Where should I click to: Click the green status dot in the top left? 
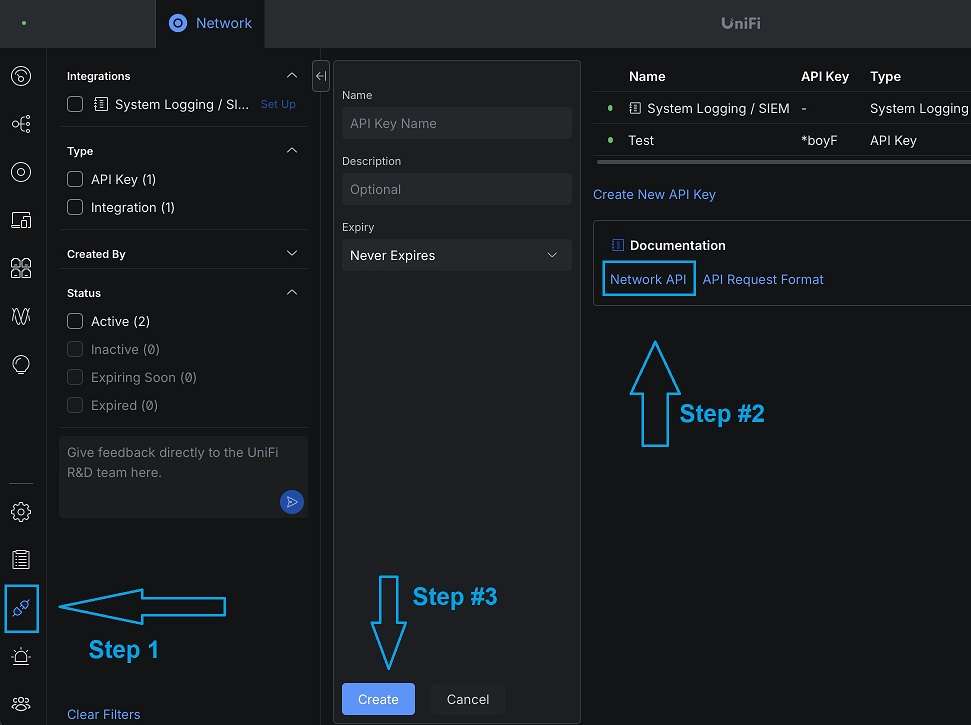(x=24, y=24)
